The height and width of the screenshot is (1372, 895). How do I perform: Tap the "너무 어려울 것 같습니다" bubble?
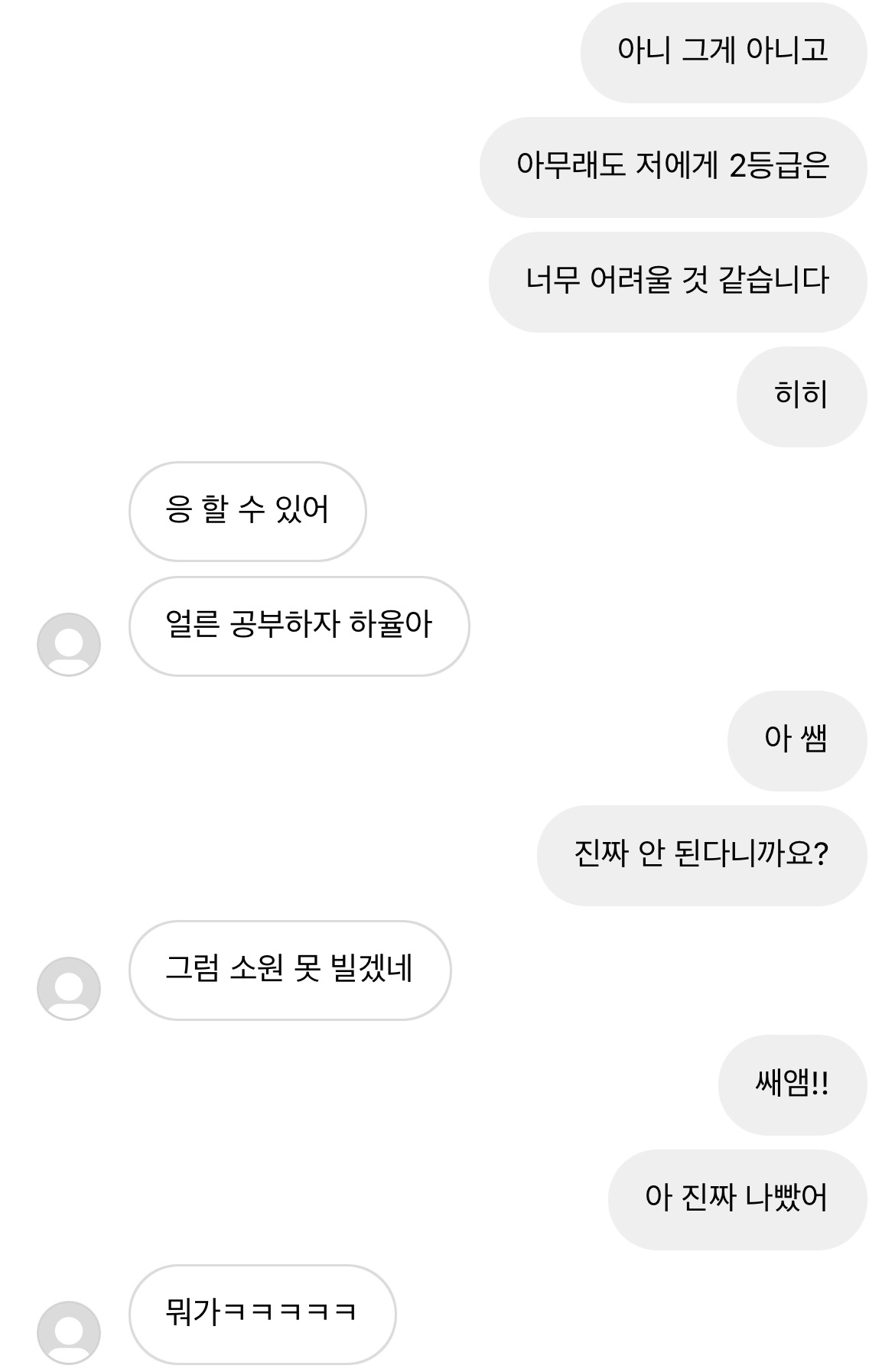pos(677,281)
